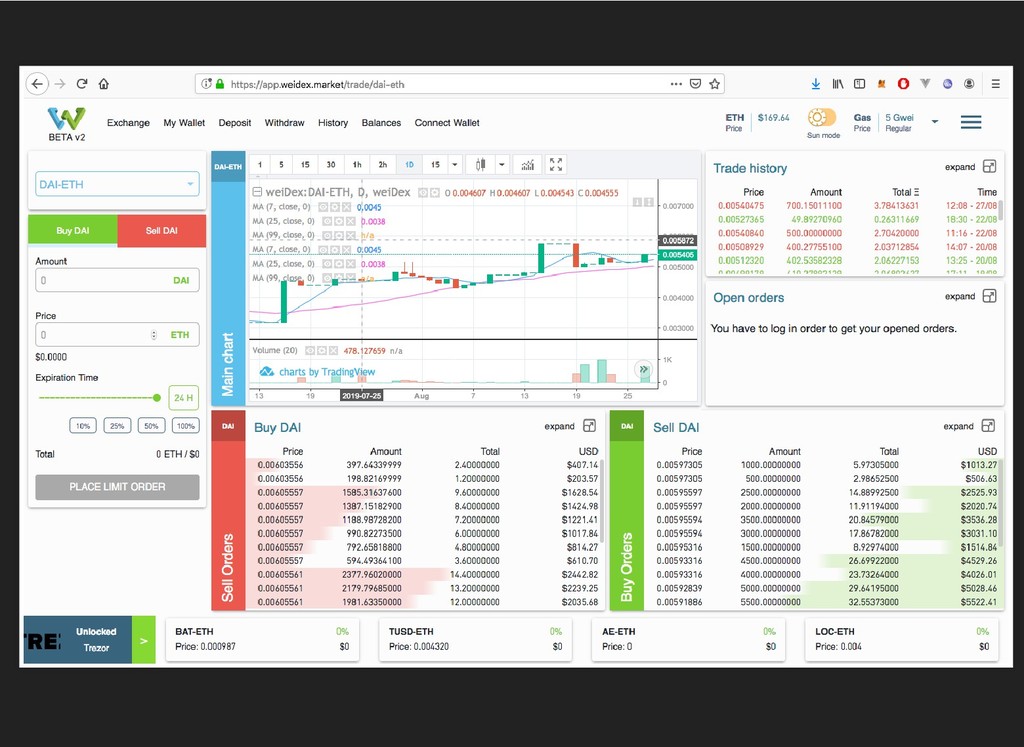This screenshot has height=747, width=1024.
Task: Open the Balances menu item
Action: [381, 123]
